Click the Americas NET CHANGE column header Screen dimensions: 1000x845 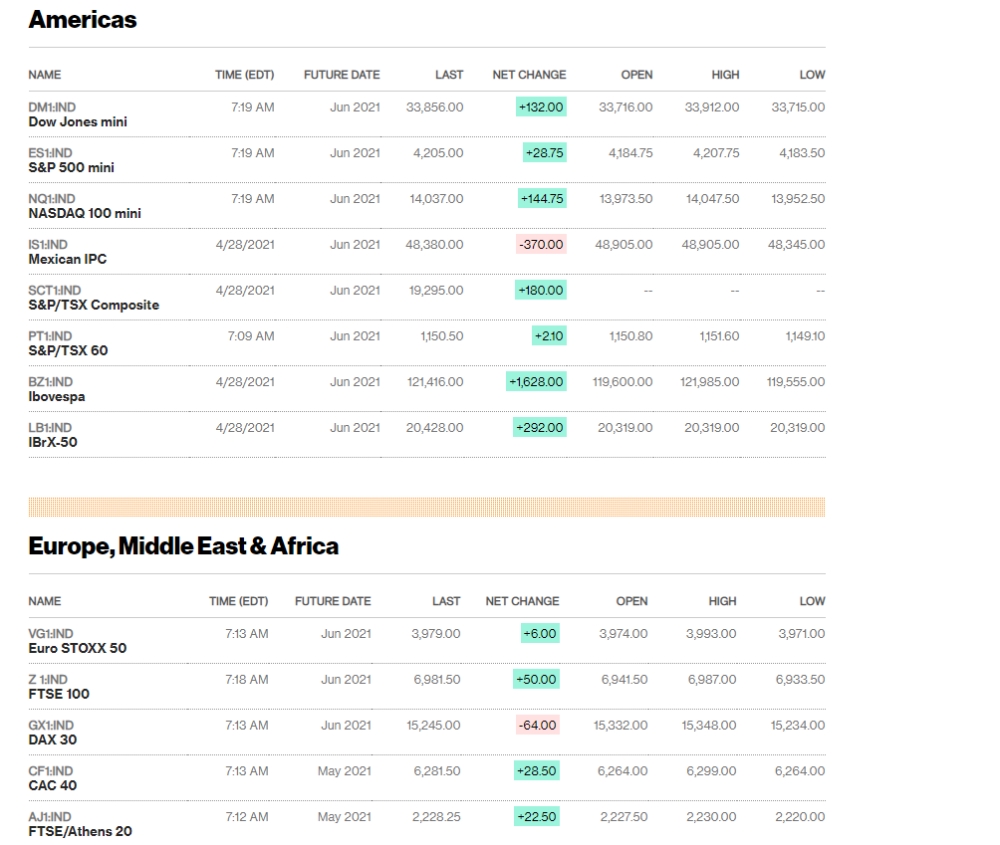pos(529,75)
